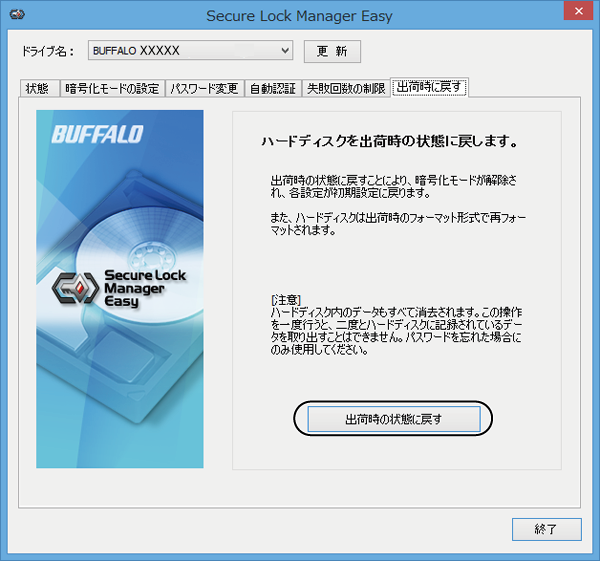
Task: Click the 終了 exit button
Action: (546, 529)
